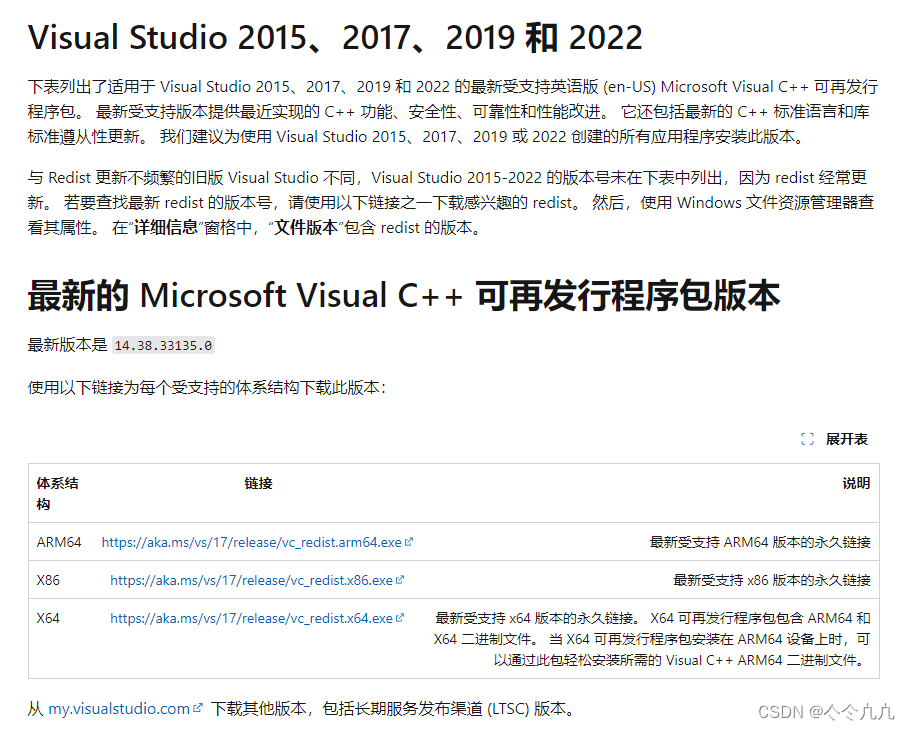Click the dashed-bracket icon left of 展开表

click(x=808, y=439)
